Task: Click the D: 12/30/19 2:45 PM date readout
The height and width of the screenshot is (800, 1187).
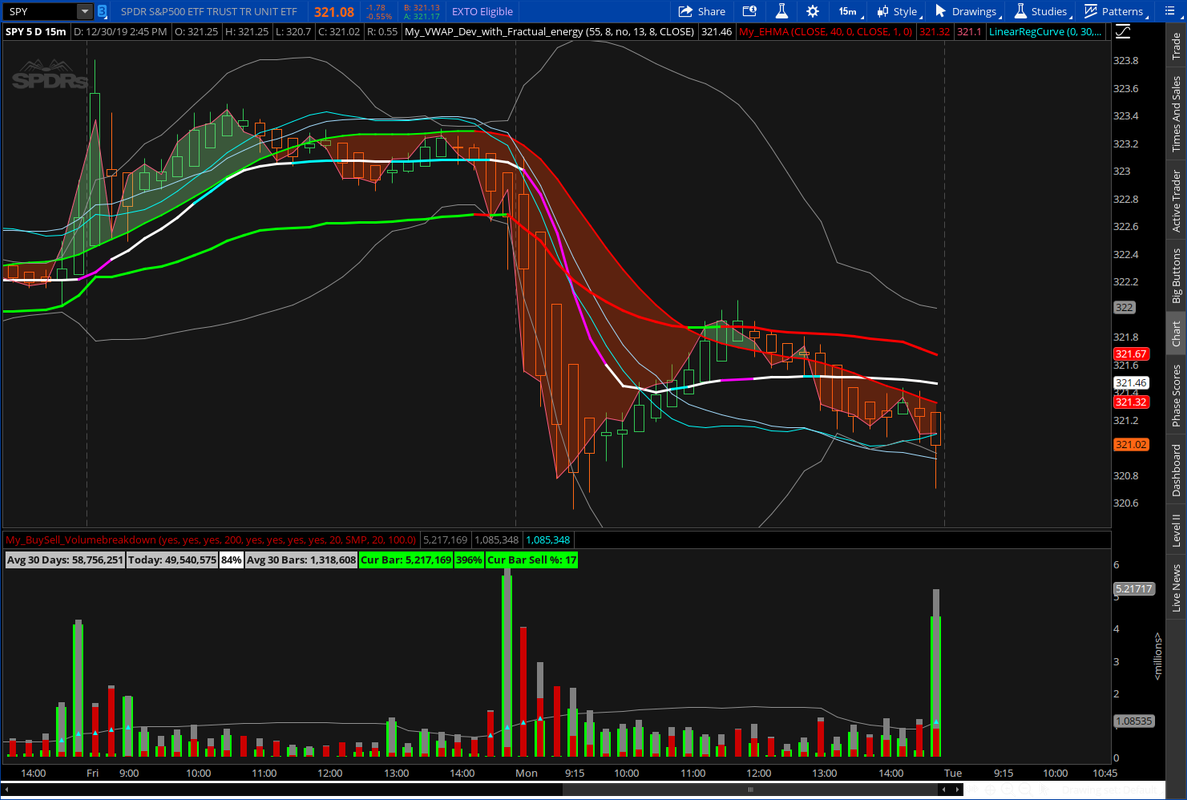Action: (120, 32)
